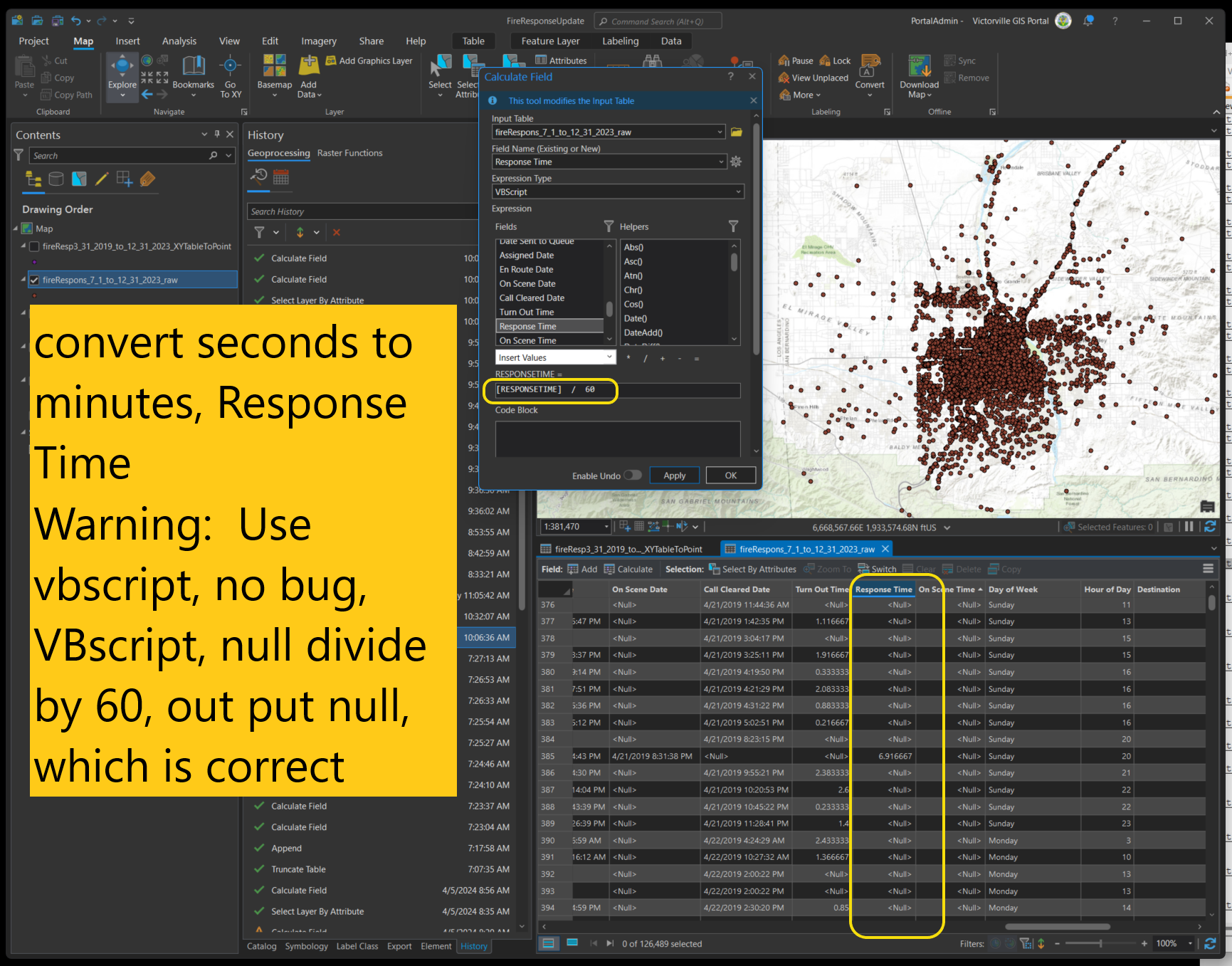Viewport: 1232px width, 966px height.
Task: List contents by data source icon
Action: 56,179
